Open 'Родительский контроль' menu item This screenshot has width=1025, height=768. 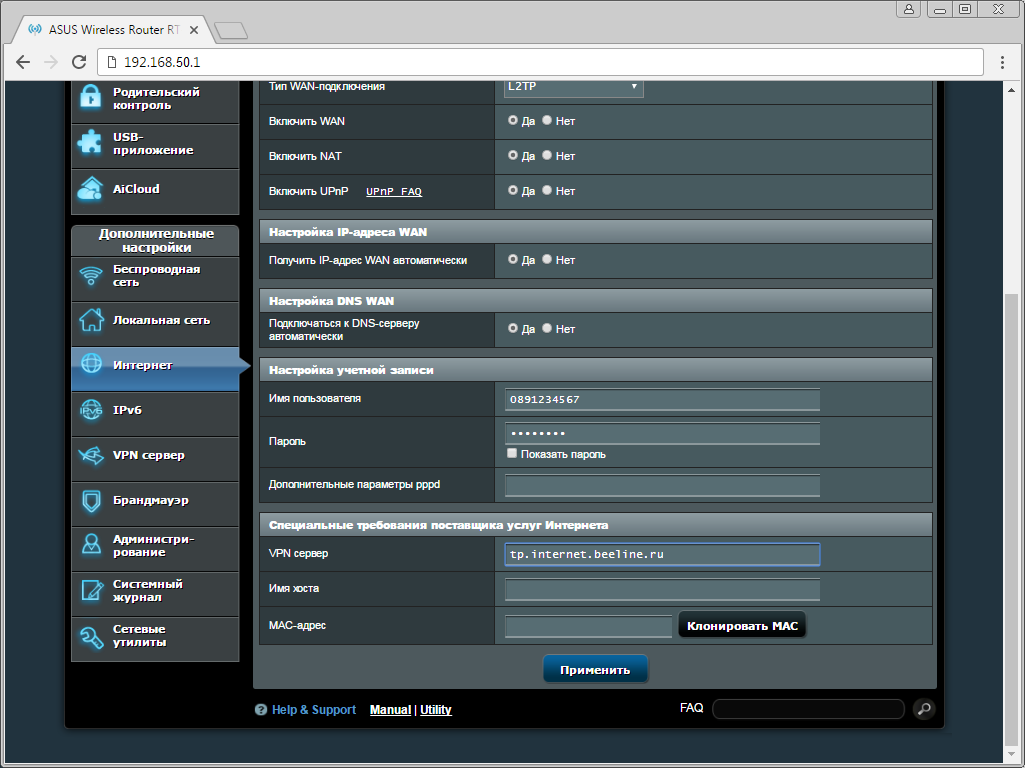[x=155, y=101]
